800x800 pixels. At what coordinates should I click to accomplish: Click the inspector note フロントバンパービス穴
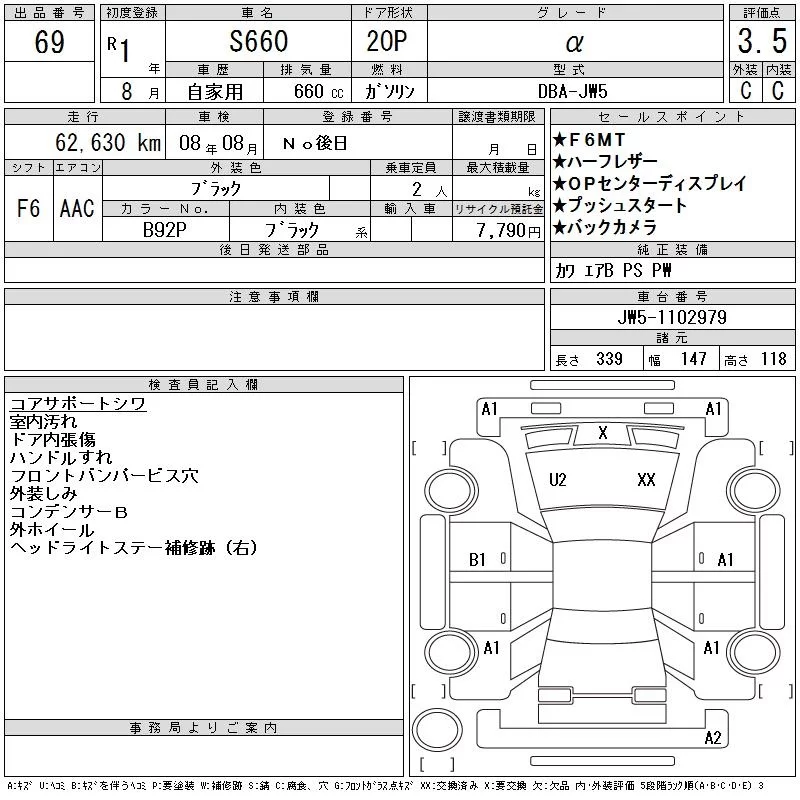[105, 476]
